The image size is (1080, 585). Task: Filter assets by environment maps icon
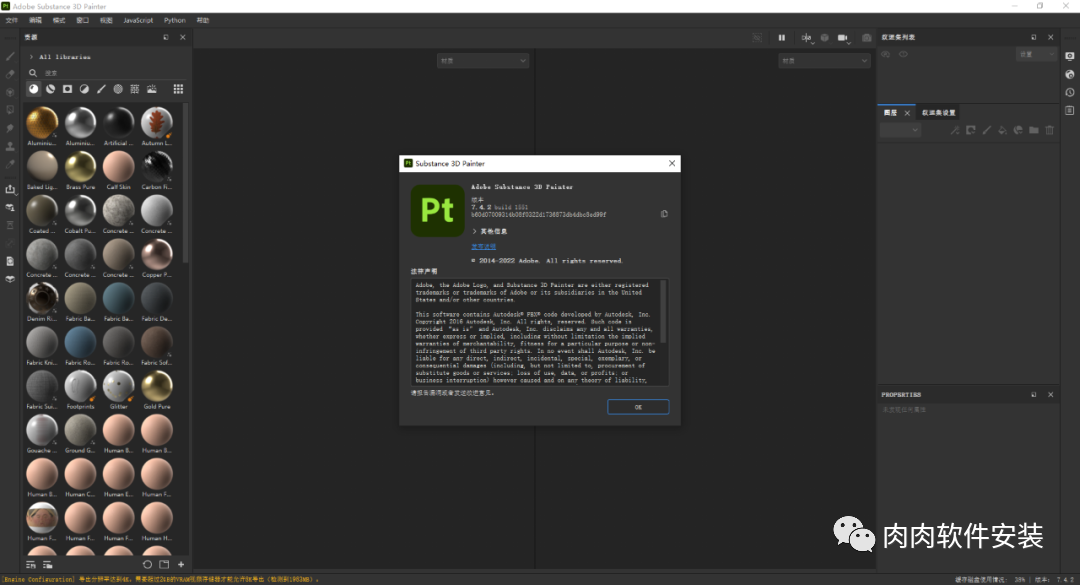pyautogui.click(x=152, y=89)
